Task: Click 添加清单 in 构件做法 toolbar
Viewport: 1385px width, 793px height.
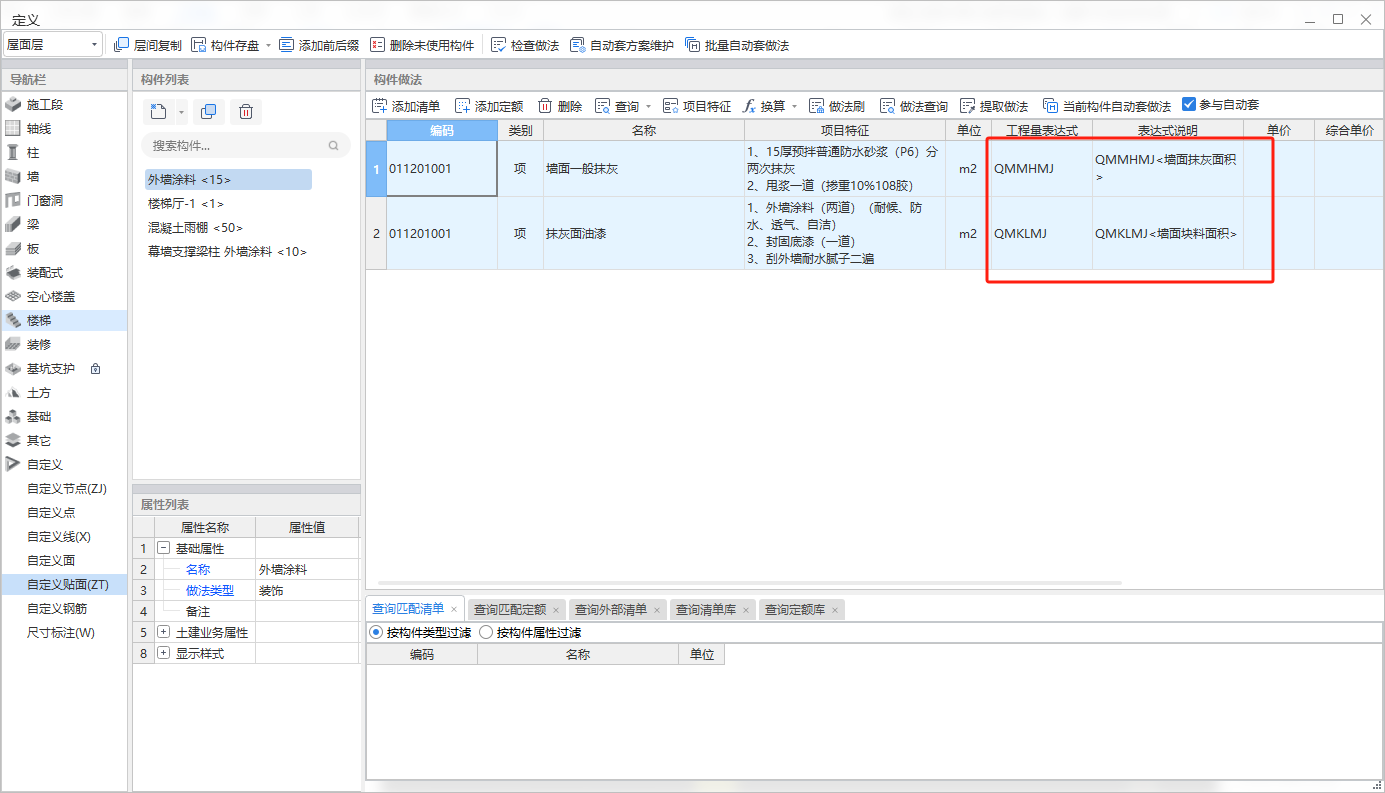Action: click(x=406, y=105)
